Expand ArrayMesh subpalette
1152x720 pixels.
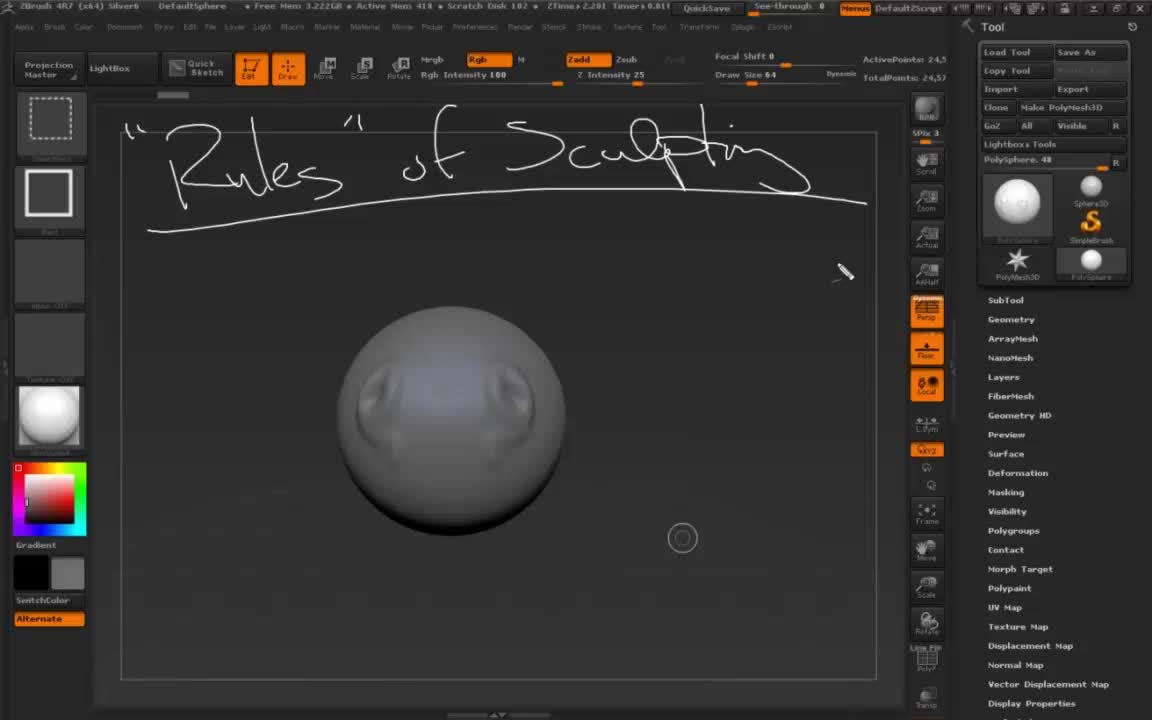[x=1012, y=339]
